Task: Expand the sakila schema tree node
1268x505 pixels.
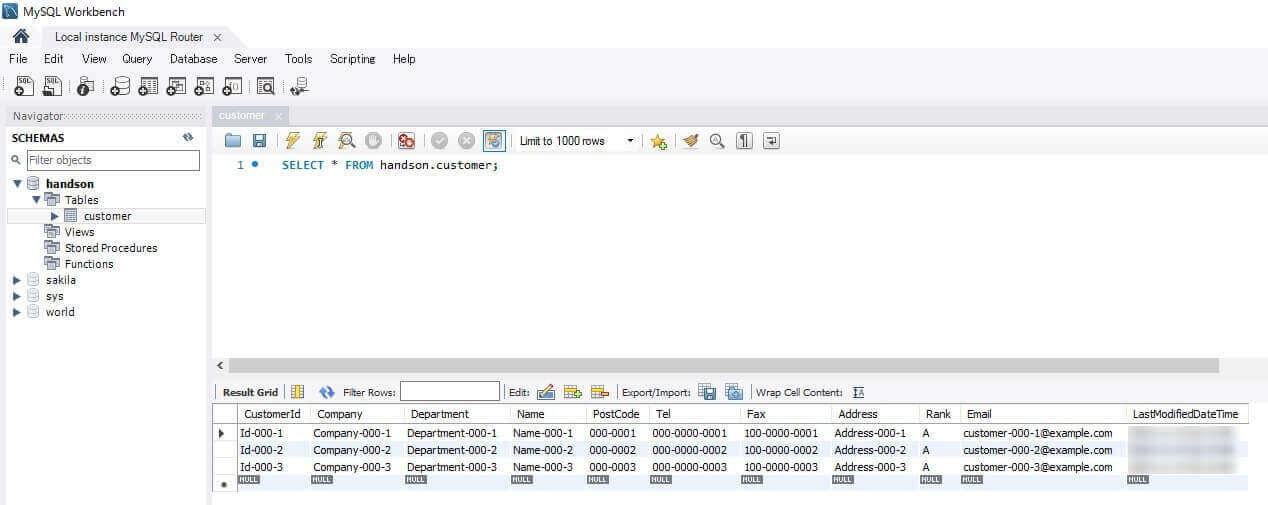Action: click(17, 280)
